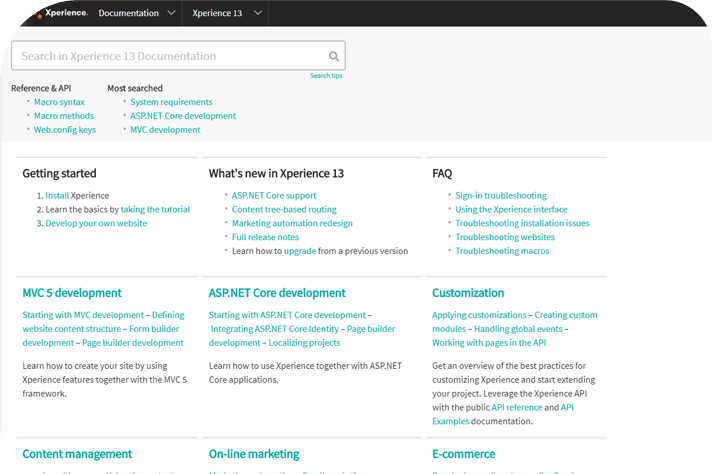Open Starting with ASP.NET Core development link

287,315
